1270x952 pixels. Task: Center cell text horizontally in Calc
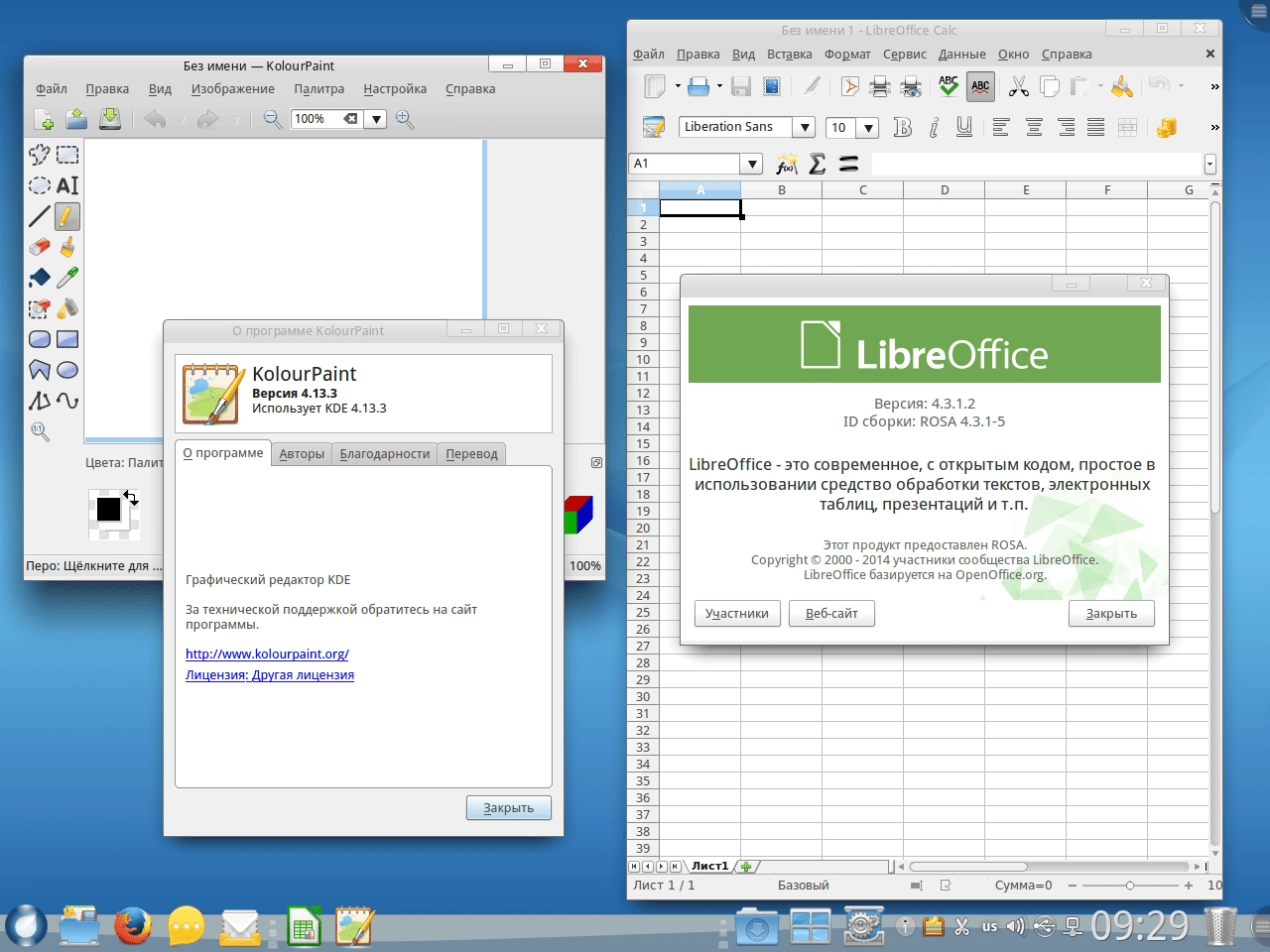tap(1034, 127)
